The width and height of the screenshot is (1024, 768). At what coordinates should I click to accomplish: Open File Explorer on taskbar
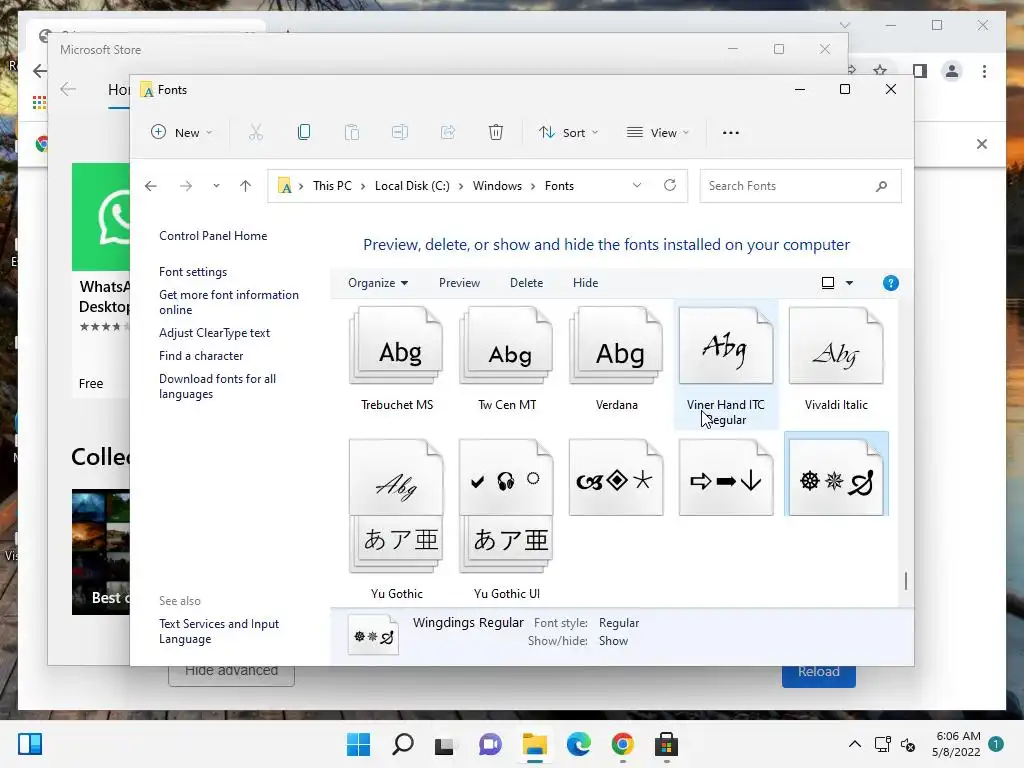[x=534, y=744]
